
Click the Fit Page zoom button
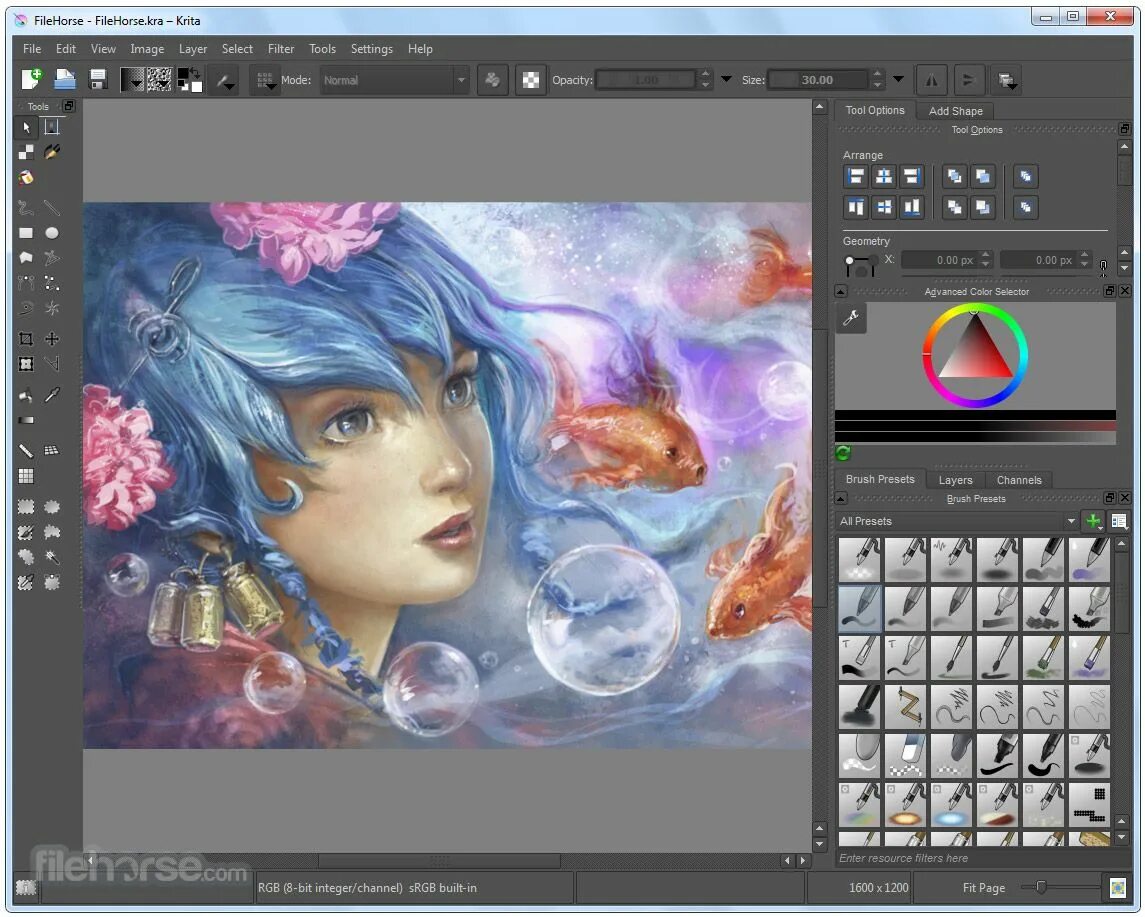[984, 887]
